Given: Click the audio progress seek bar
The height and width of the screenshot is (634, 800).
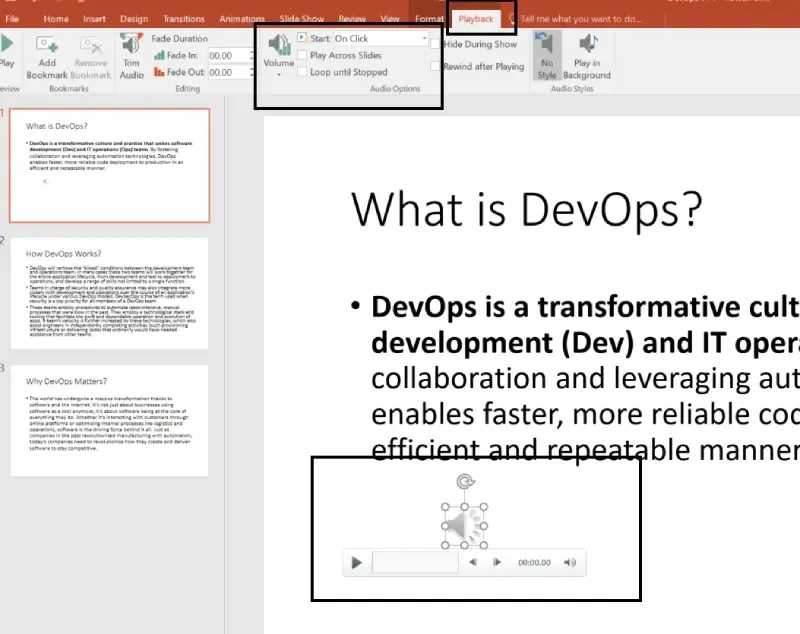Looking at the screenshot, I should 415,563.
